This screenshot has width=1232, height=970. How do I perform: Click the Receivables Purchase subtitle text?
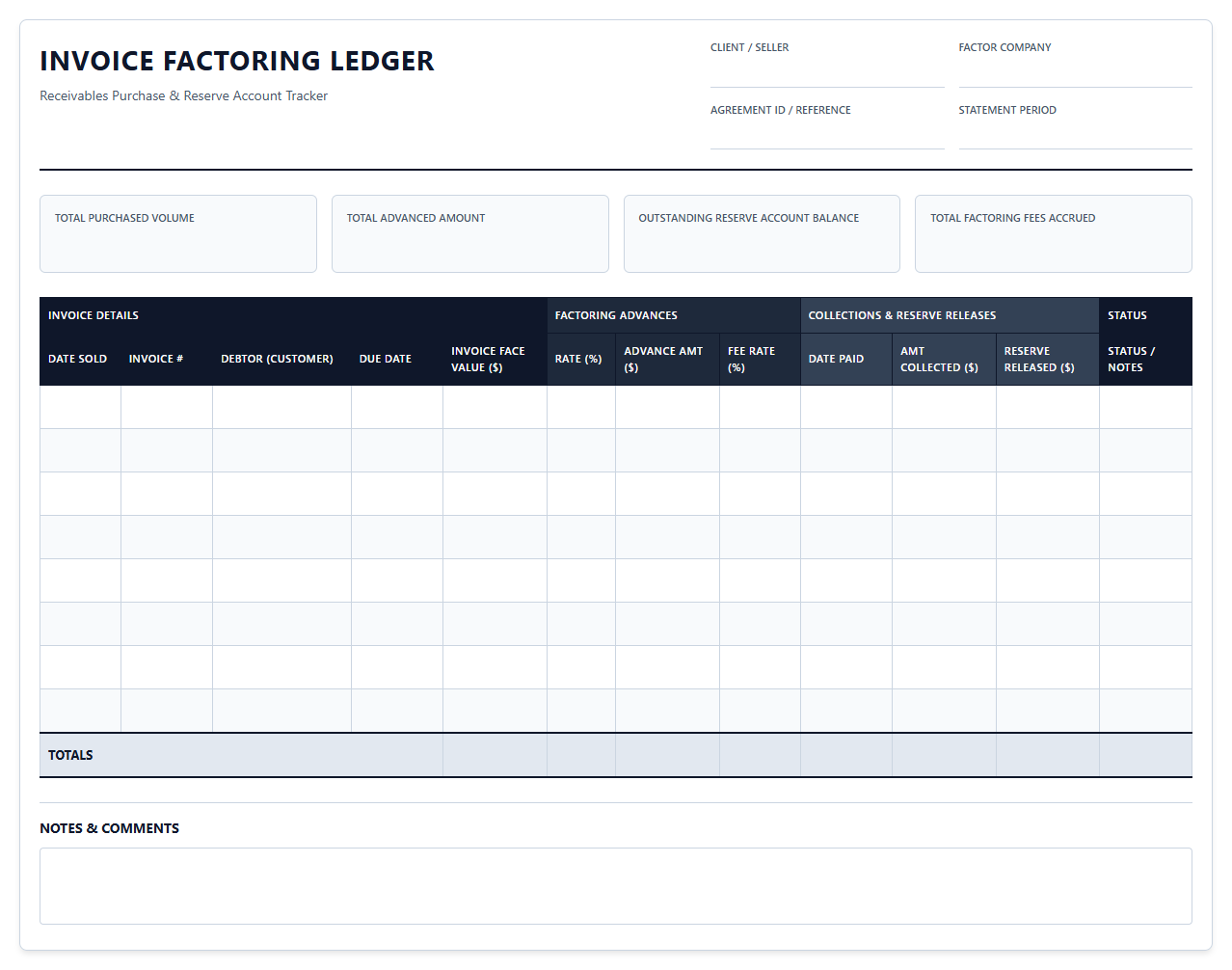183,95
